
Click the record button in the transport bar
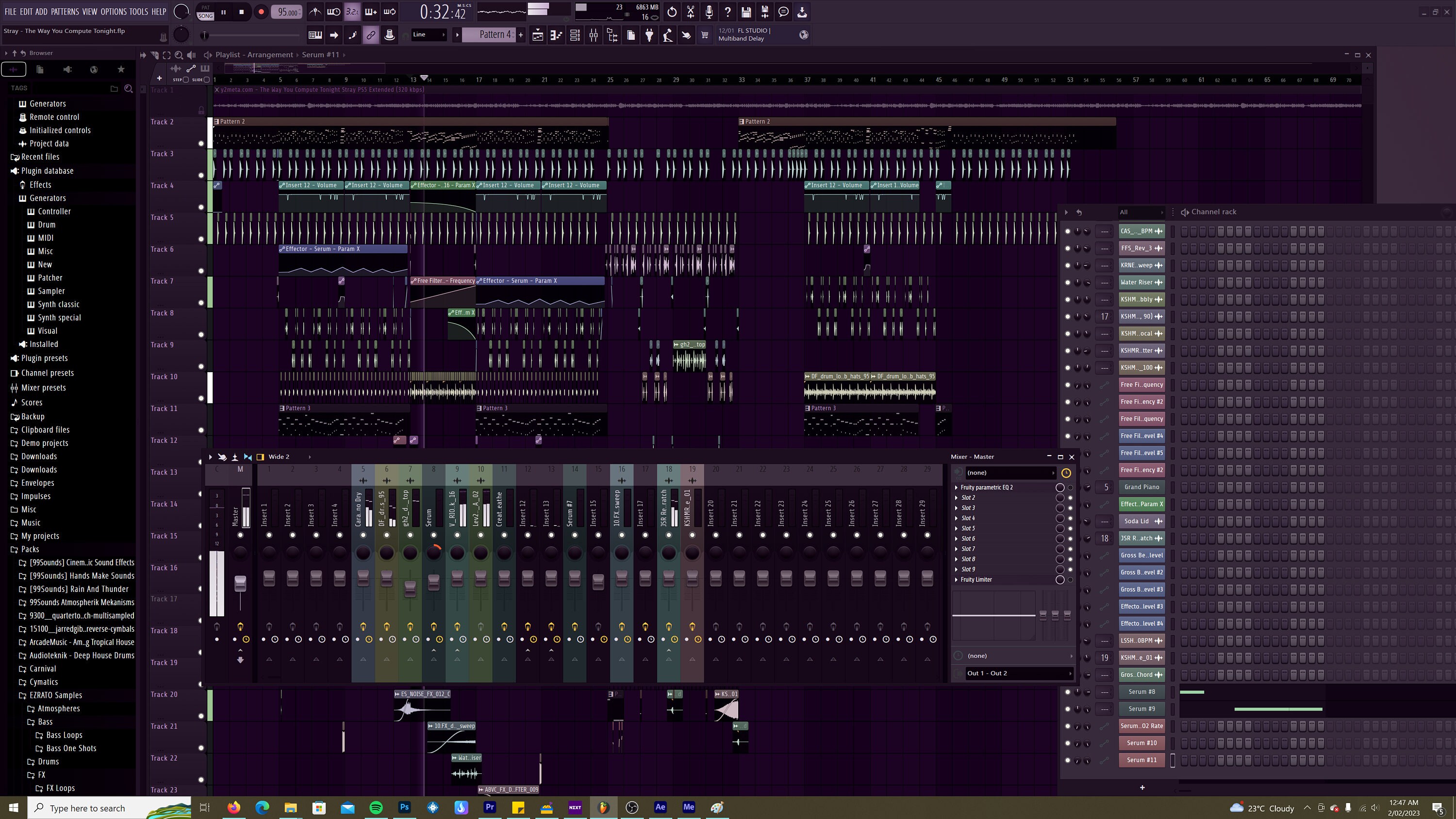260,11
